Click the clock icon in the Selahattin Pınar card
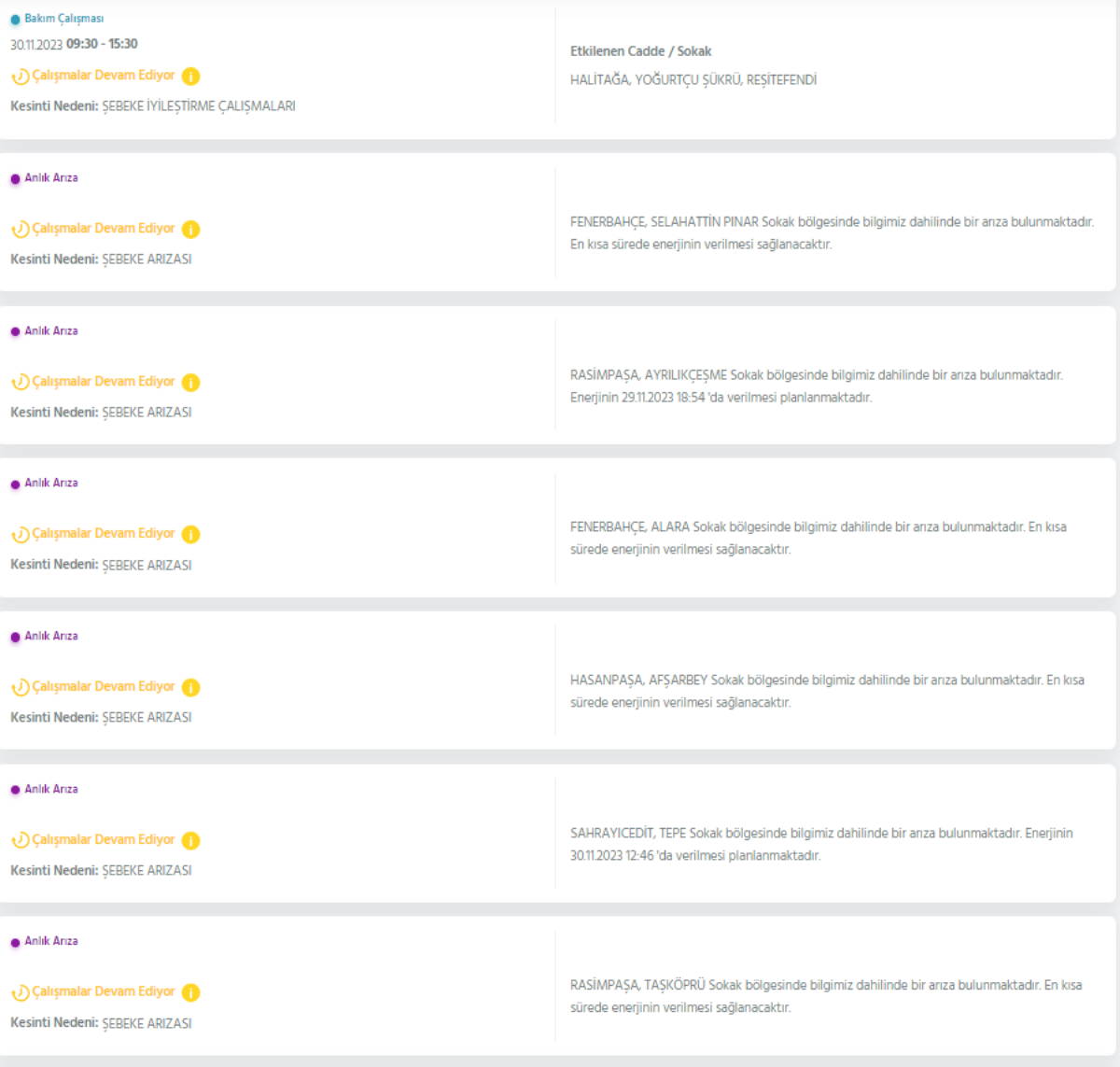Viewport: 1120px width, 1067px height. coord(20,230)
